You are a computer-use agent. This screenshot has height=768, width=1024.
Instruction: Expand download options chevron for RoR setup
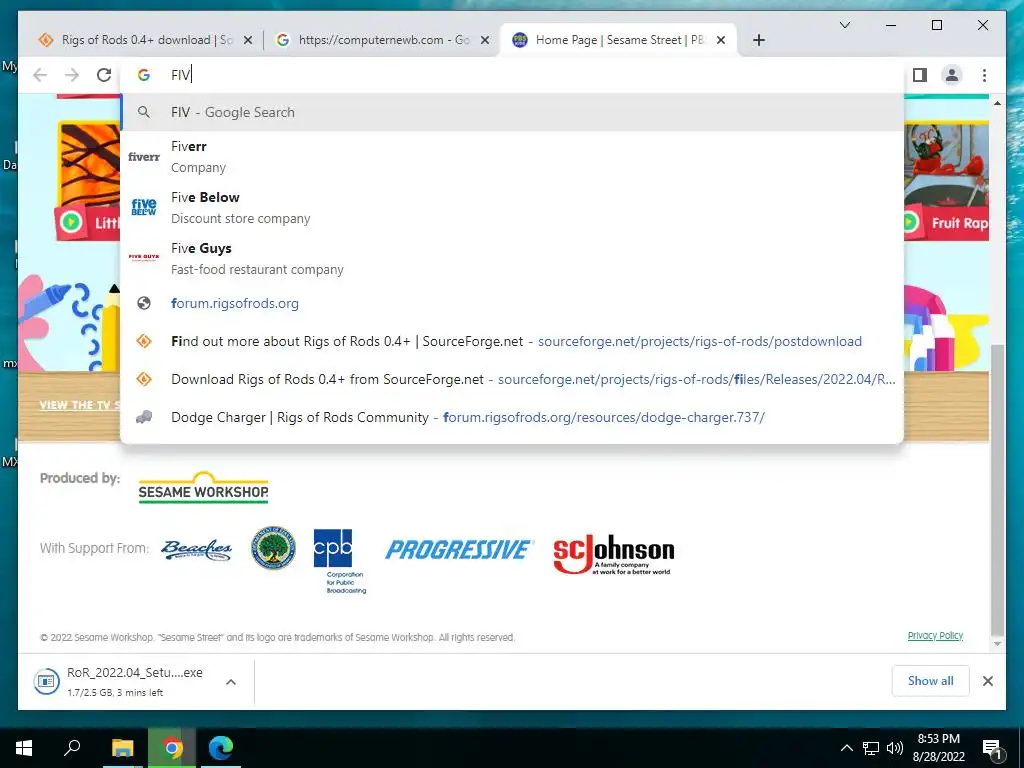coord(231,682)
